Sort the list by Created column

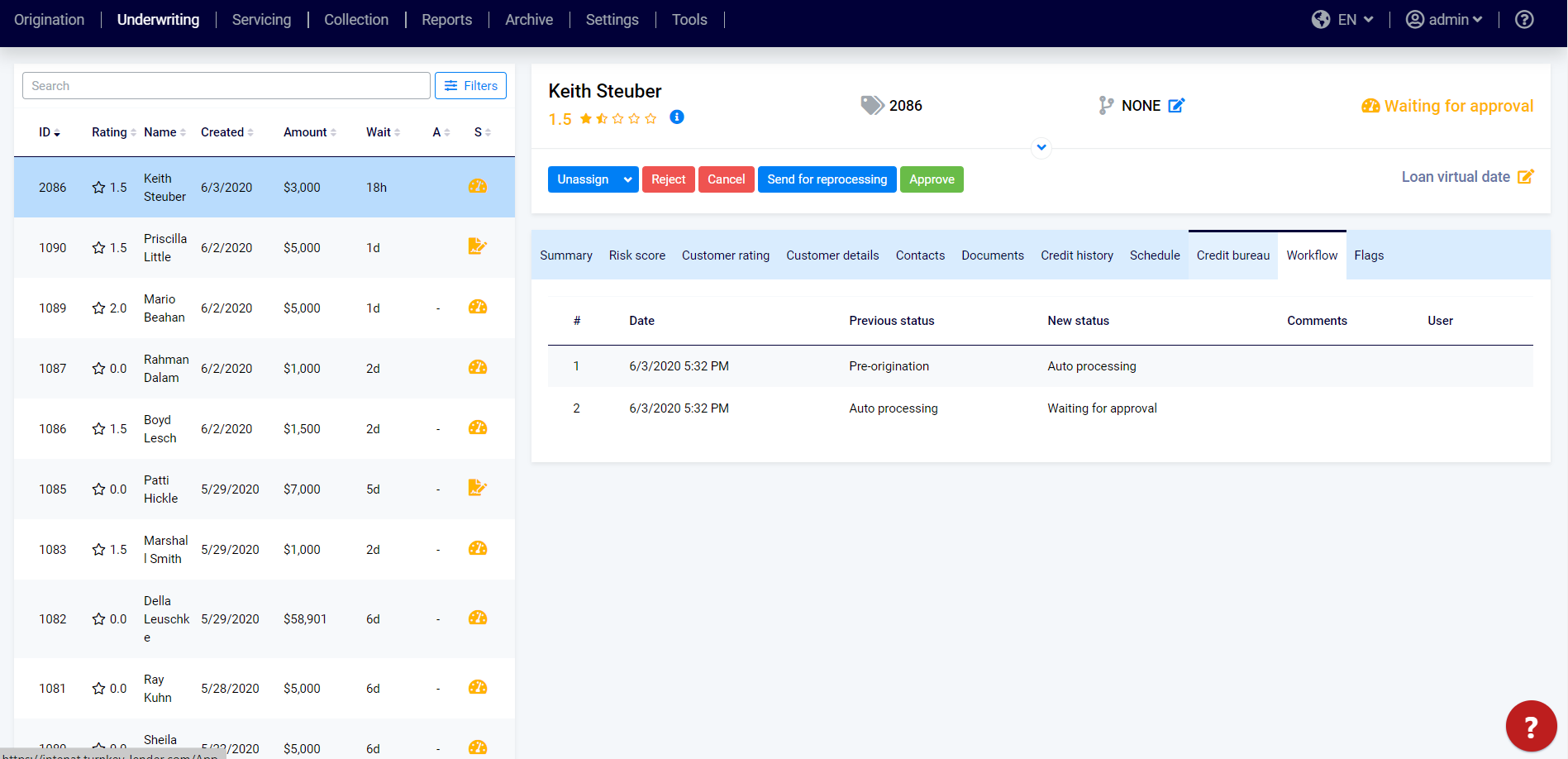point(226,132)
